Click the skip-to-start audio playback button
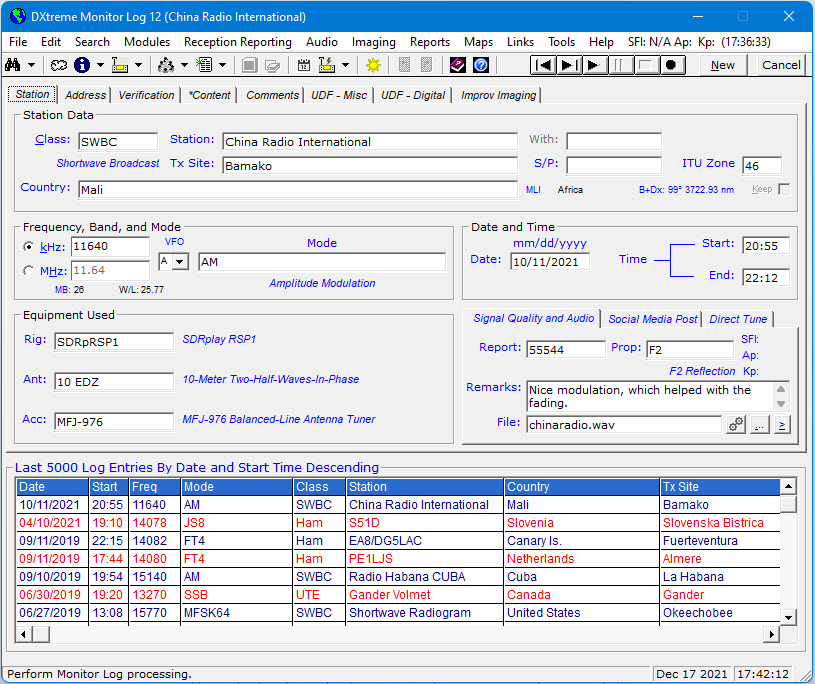 click(543, 65)
